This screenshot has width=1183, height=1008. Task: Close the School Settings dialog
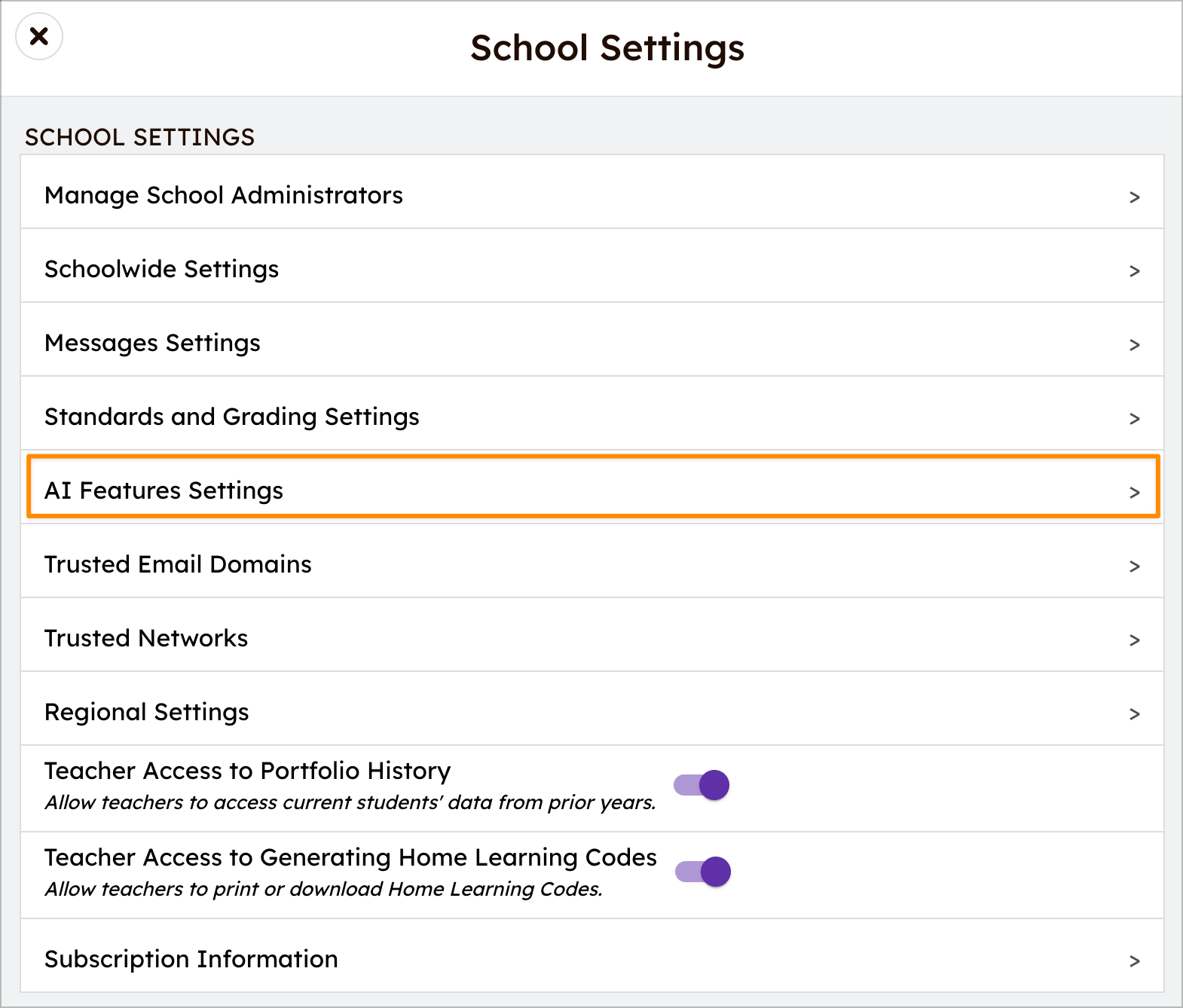click(39, 36)
